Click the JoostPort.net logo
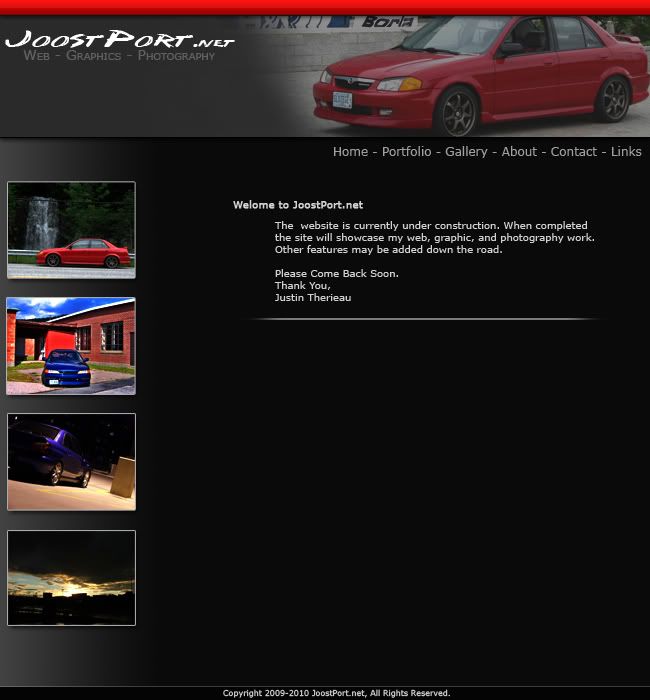Viewport: 650px width, 700px height. pos(120,39)
